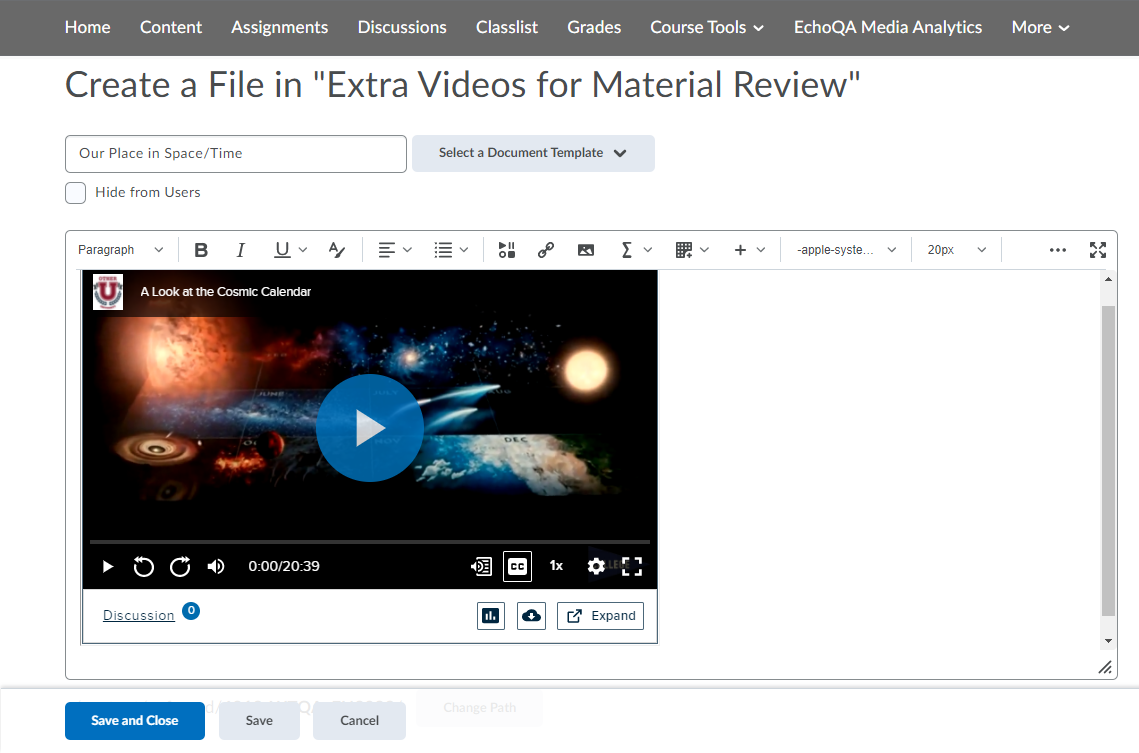
Task: Open the Assignments page
Action: point(279,27)
